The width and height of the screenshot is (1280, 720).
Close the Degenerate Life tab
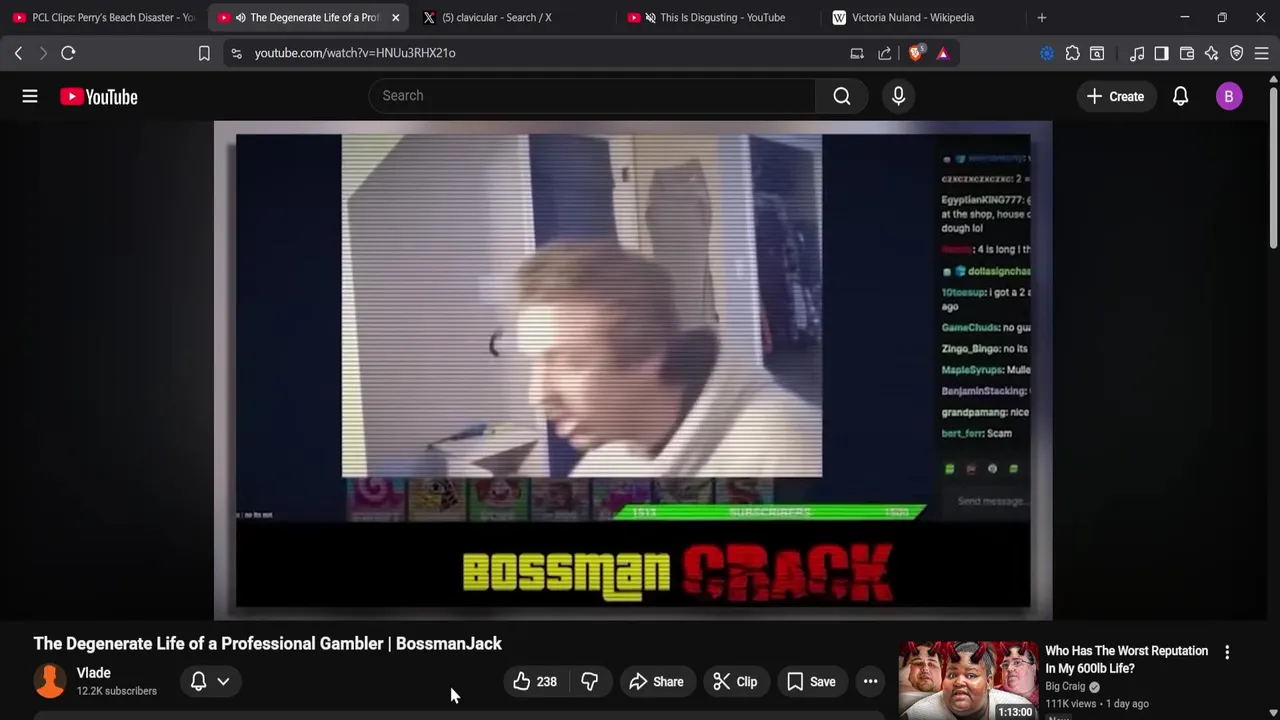click(395, 17)
